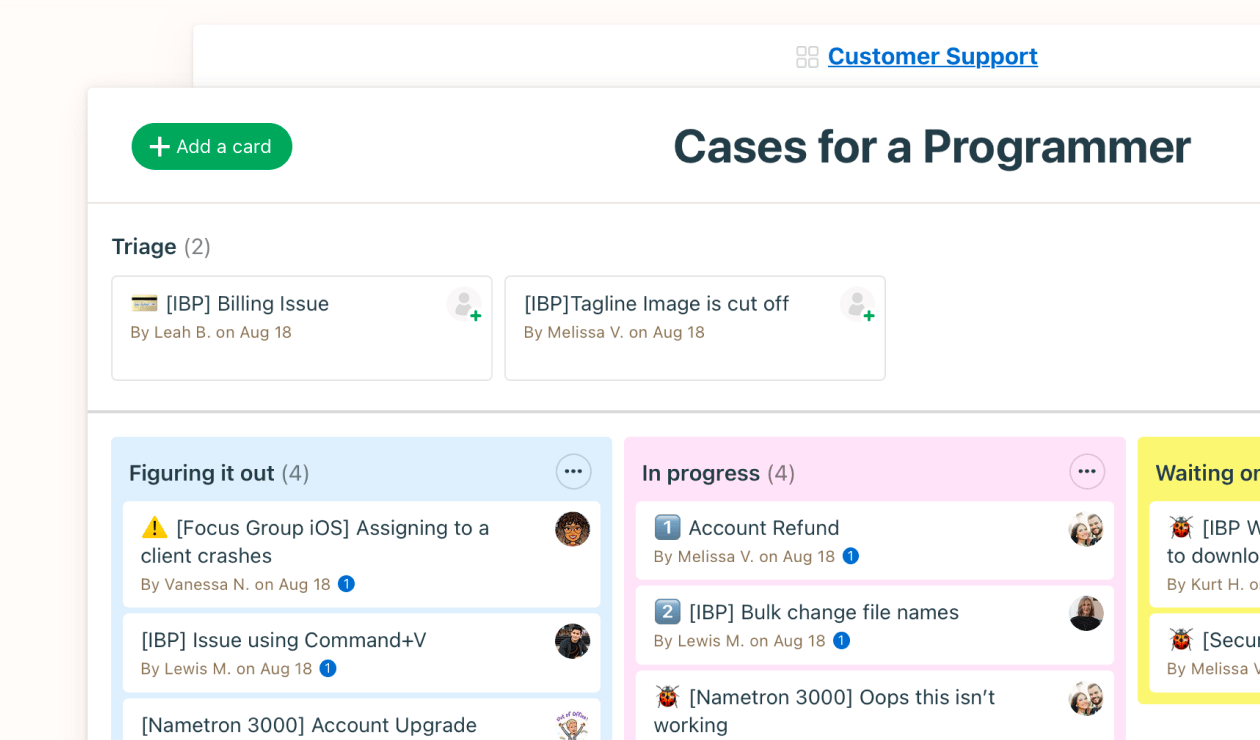Click the Card Table grid icon beside Customer Support
The width and height of the screenshot is (1260, 740).
[806, 57]
